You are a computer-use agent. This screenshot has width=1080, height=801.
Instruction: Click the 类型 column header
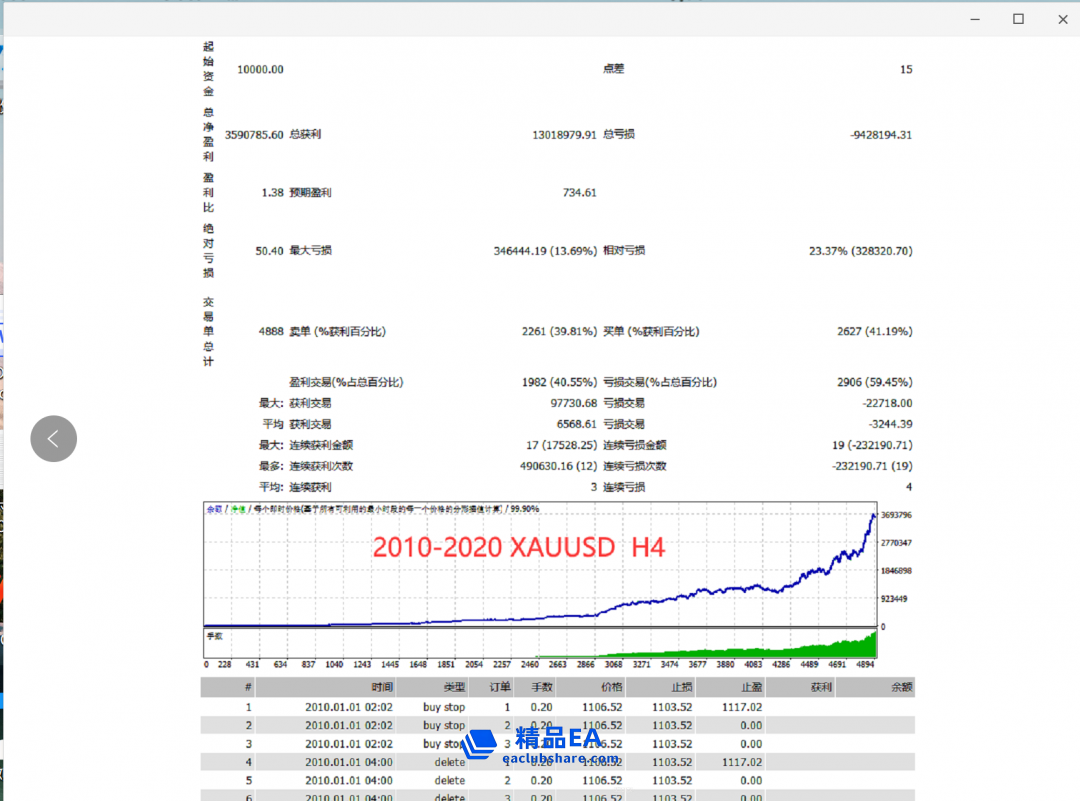454,687
